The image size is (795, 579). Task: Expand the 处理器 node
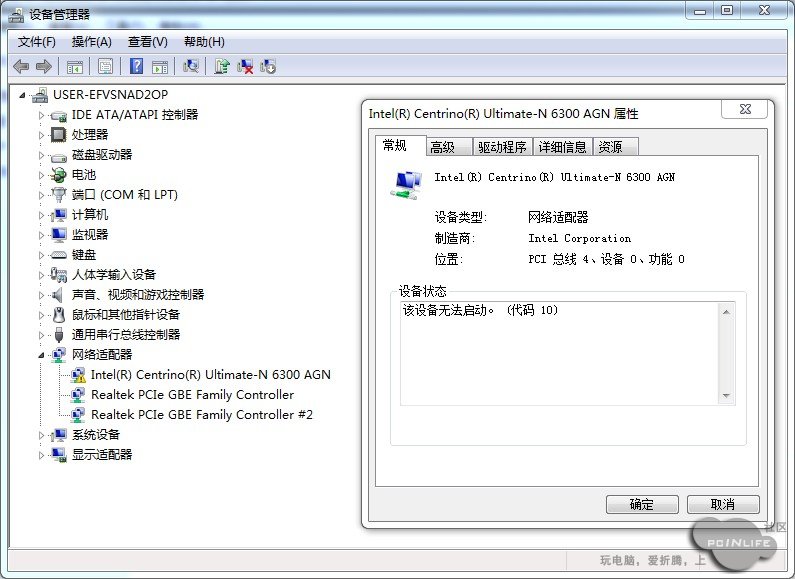point(42,135)
